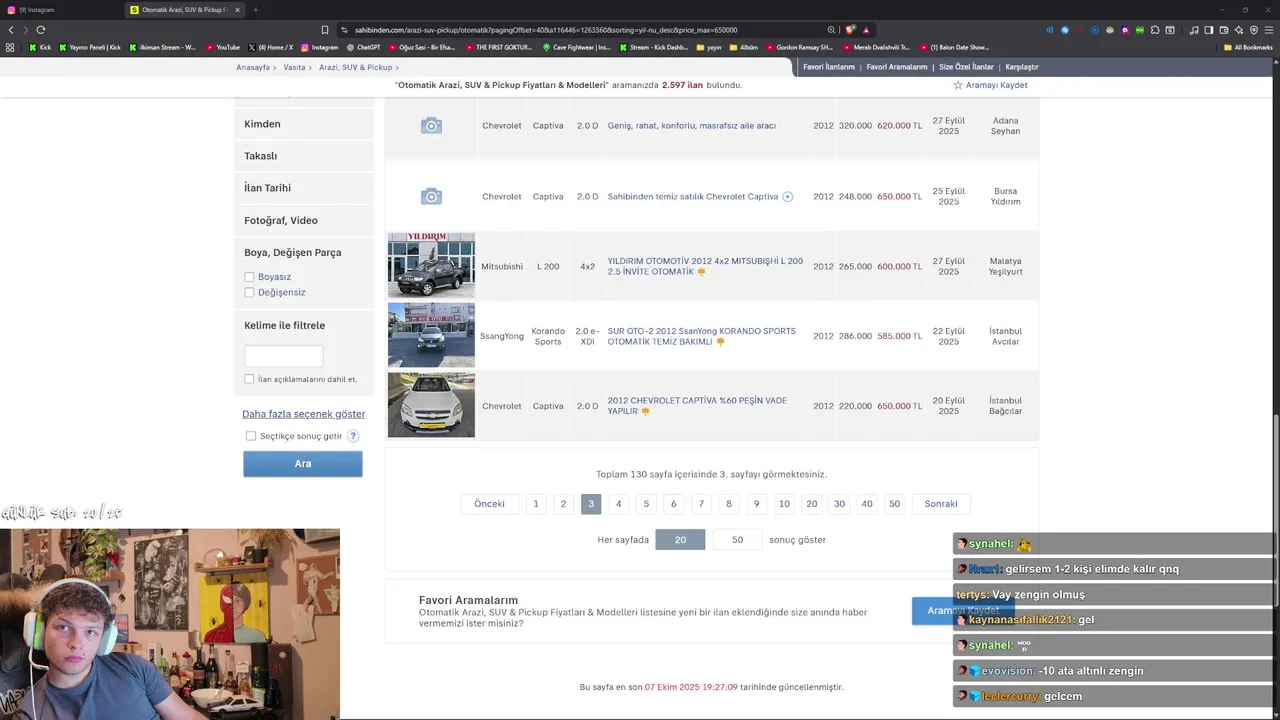
Task: Expand the Kimden filter section
Action: (304, 124)
